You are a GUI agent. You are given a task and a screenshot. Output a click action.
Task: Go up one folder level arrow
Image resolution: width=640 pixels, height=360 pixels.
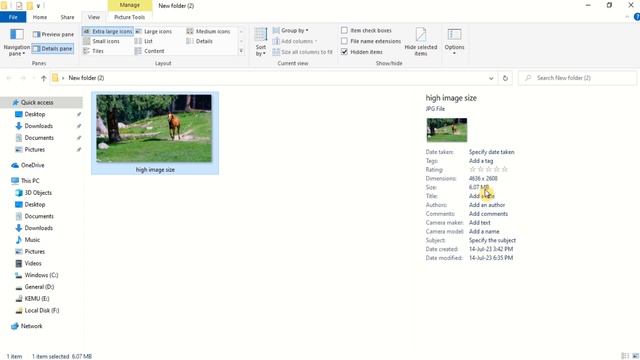[43, 78]
